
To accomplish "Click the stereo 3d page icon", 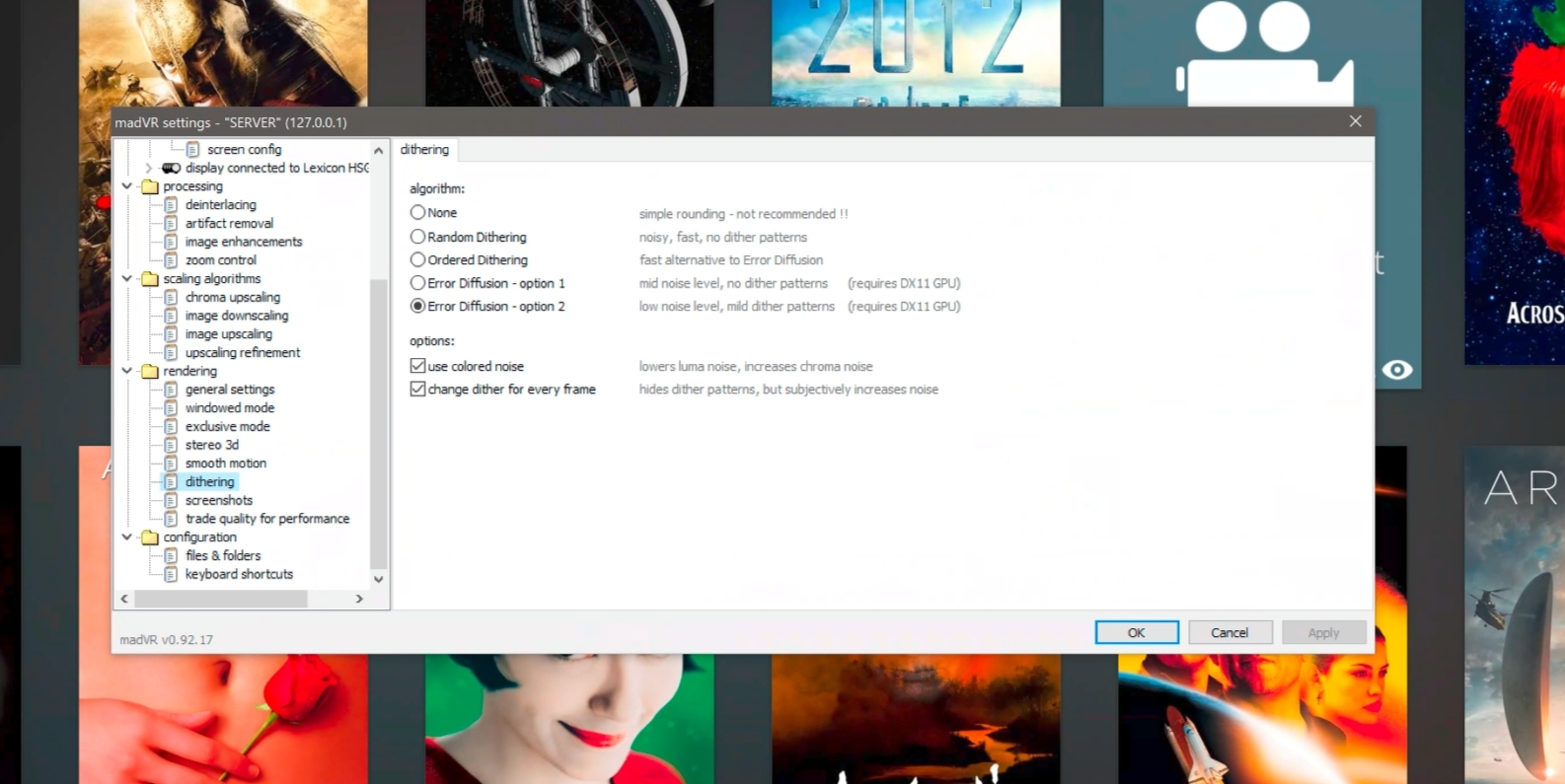I will point(171,445).
